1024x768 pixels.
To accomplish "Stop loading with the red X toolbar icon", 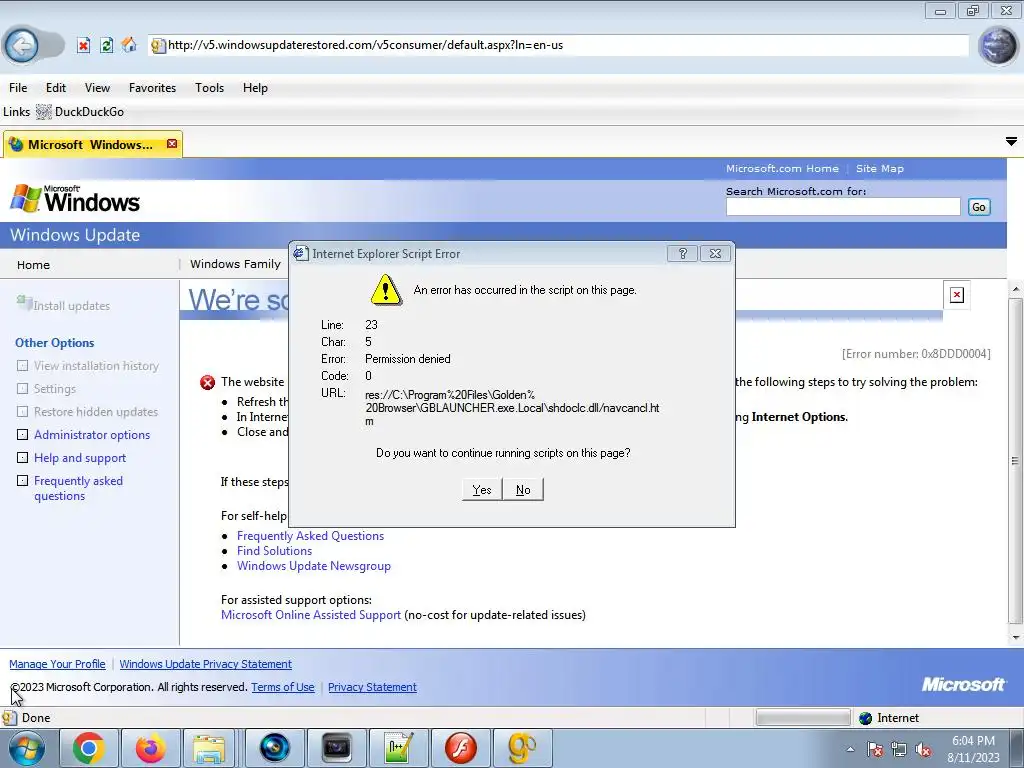I will 83,45.
